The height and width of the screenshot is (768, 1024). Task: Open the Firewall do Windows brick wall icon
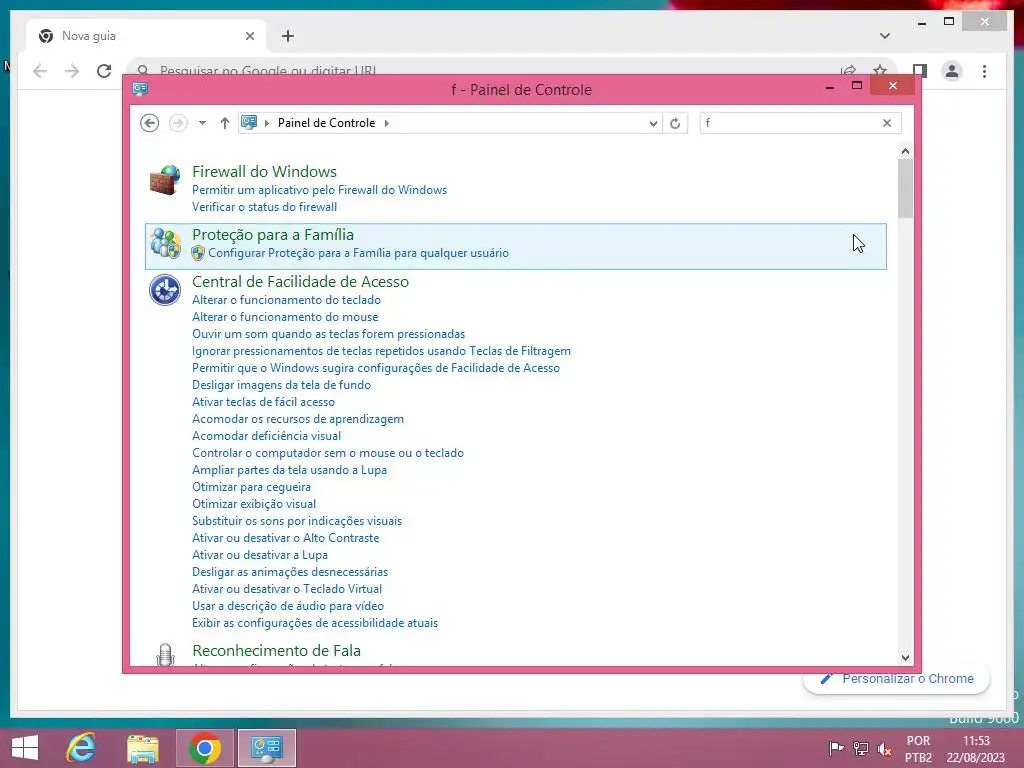165,180
